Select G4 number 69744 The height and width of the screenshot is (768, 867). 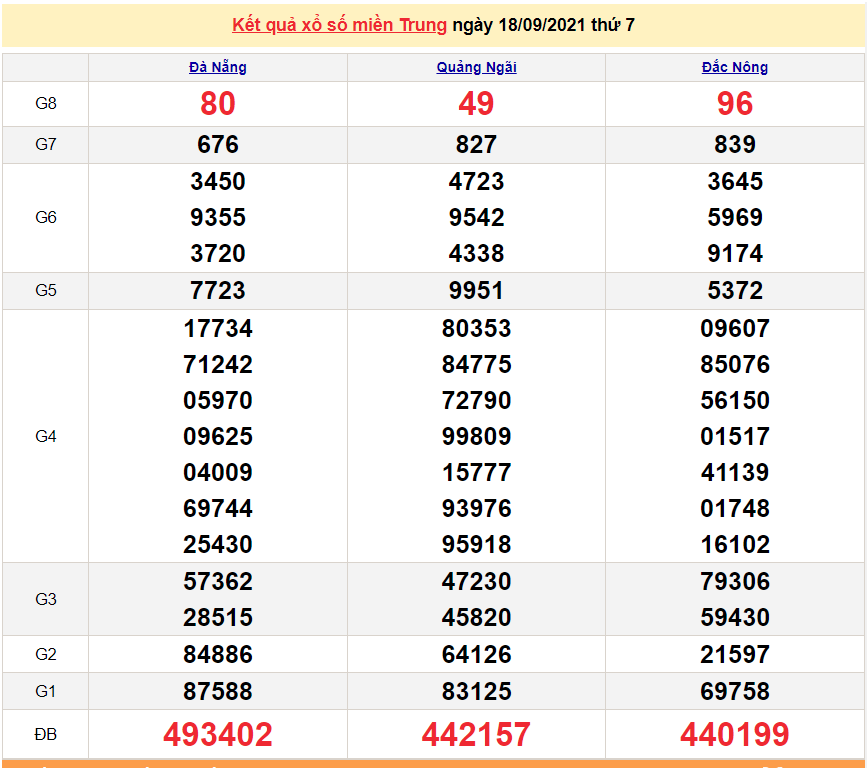pyautogui.click(x=218, y=508)
